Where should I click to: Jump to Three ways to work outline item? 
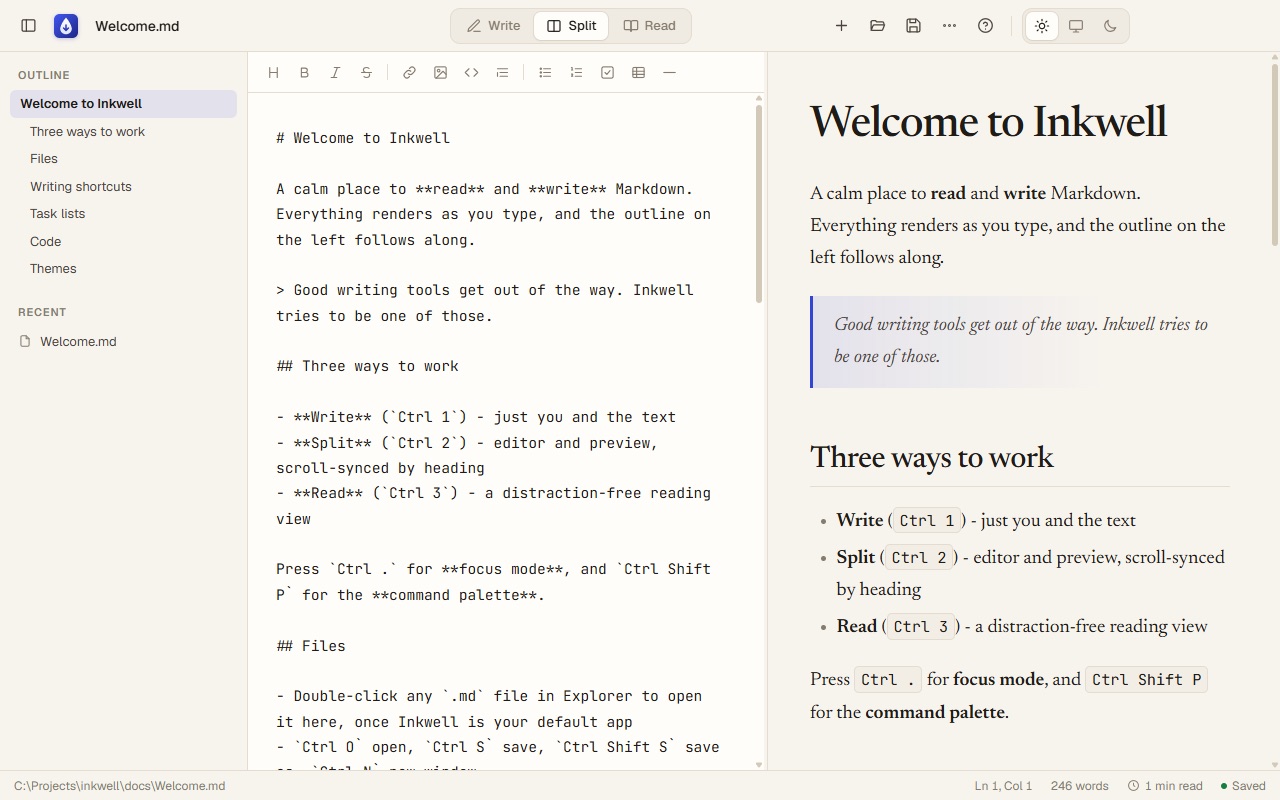(x=123, y=132)
